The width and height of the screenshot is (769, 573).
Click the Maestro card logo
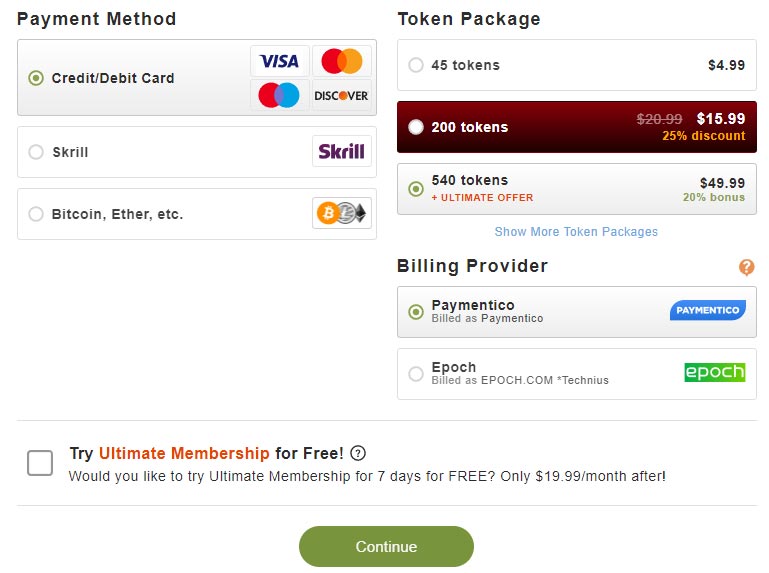click(279, 95)
